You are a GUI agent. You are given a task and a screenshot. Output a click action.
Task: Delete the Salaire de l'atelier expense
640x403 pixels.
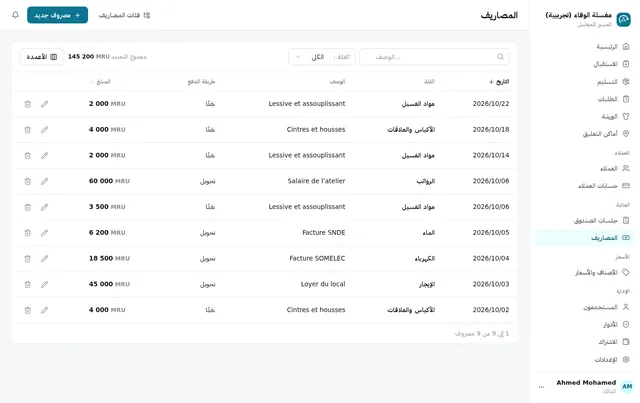pyautogui.click(x=27, y=181)
